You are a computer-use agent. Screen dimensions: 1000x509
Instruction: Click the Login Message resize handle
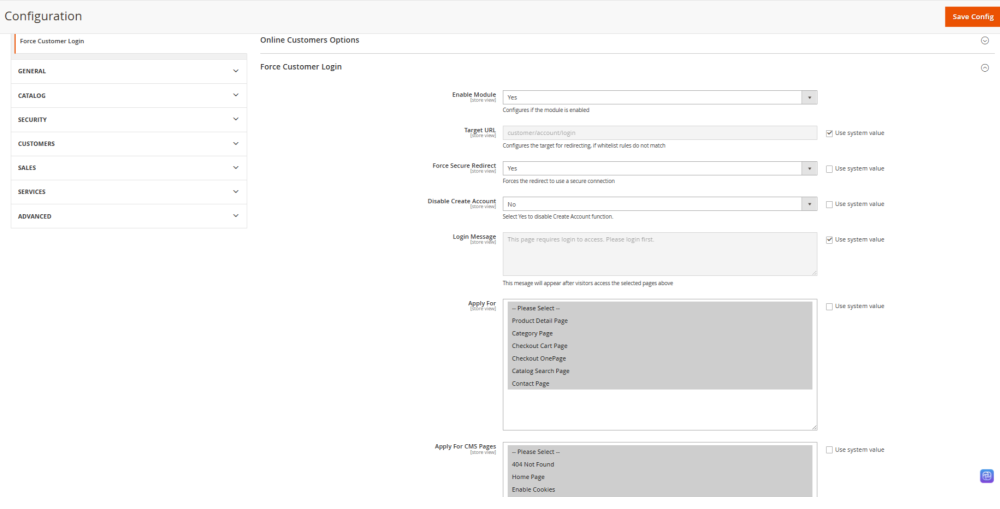point(814,273)
